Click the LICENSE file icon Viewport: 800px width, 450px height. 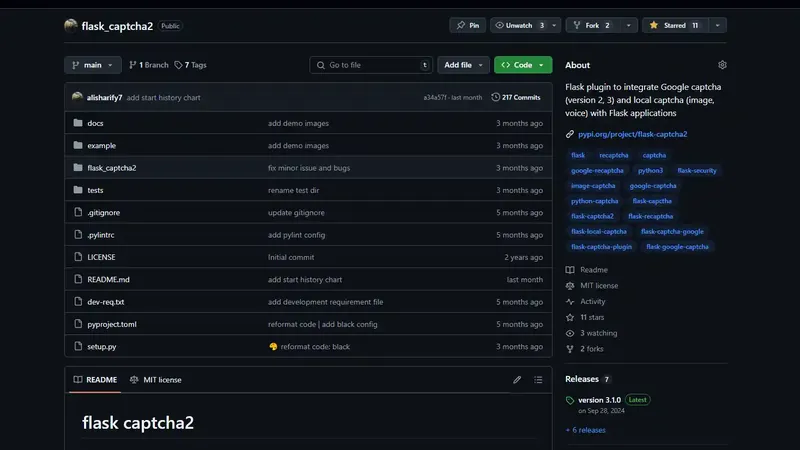(x=78, y=257)
